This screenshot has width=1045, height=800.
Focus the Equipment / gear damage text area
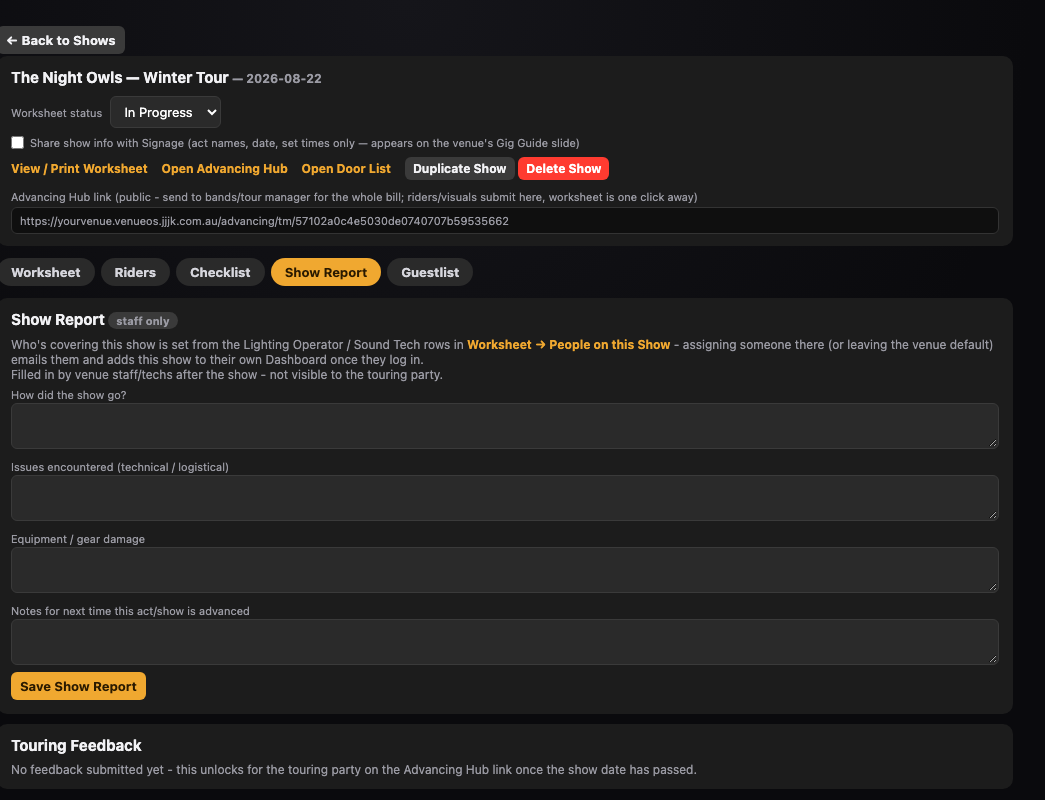pyautogui.click(x=505, y=570)
